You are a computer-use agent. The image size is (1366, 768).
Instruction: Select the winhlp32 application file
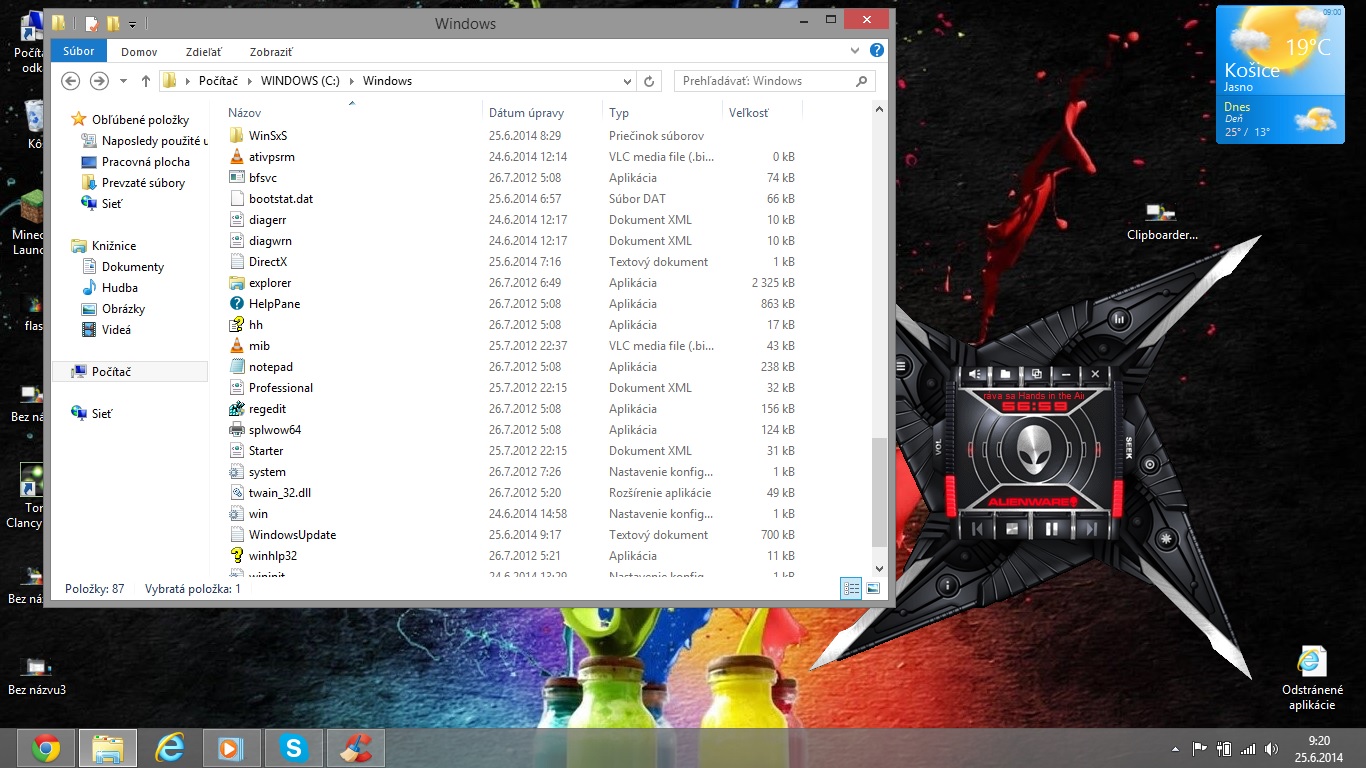coord(511,556)
